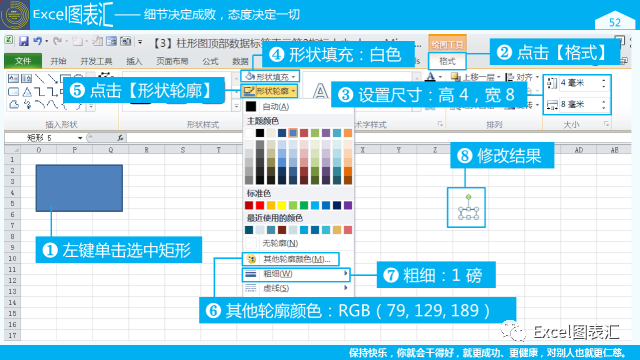Open the 形状填充 dropdown
The image size is (640, 360).
tap(270, 76)
